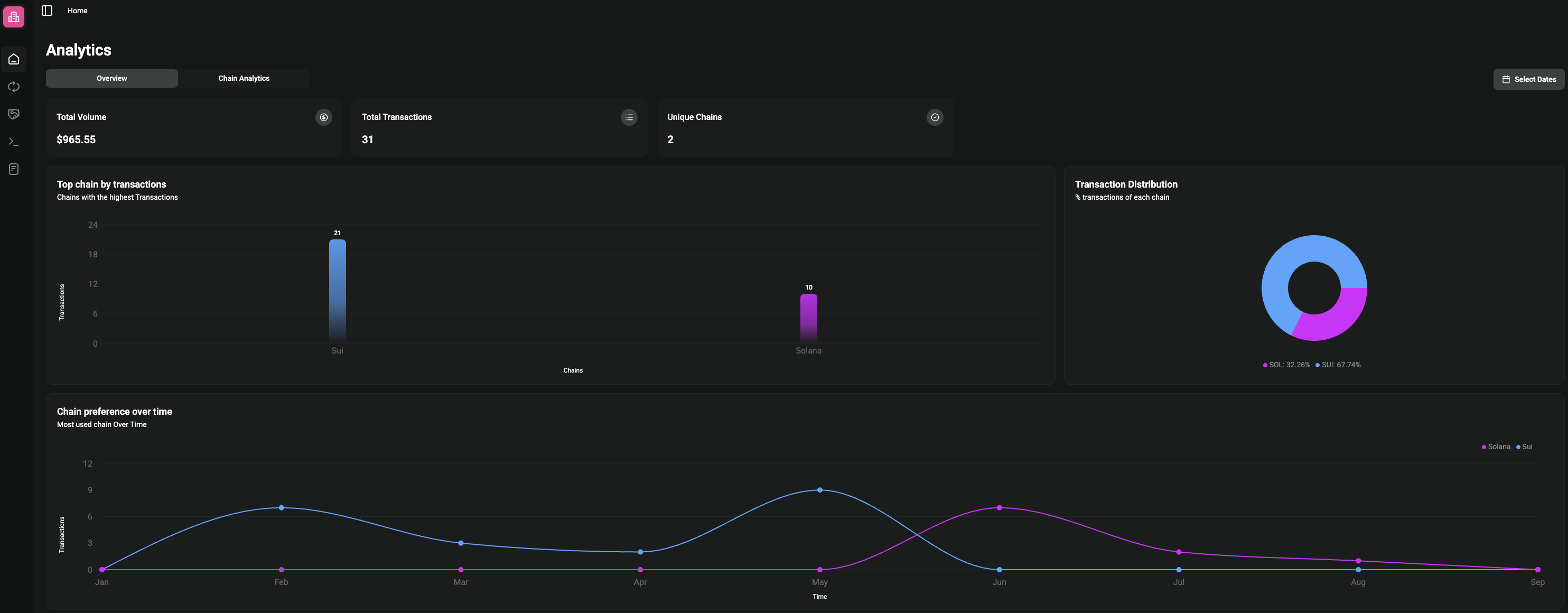Select the Overview tab

click(111, 79)
